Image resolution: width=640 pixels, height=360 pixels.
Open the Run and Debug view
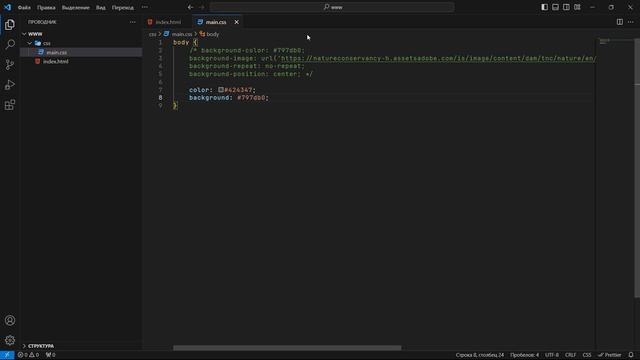click(10, 85)
